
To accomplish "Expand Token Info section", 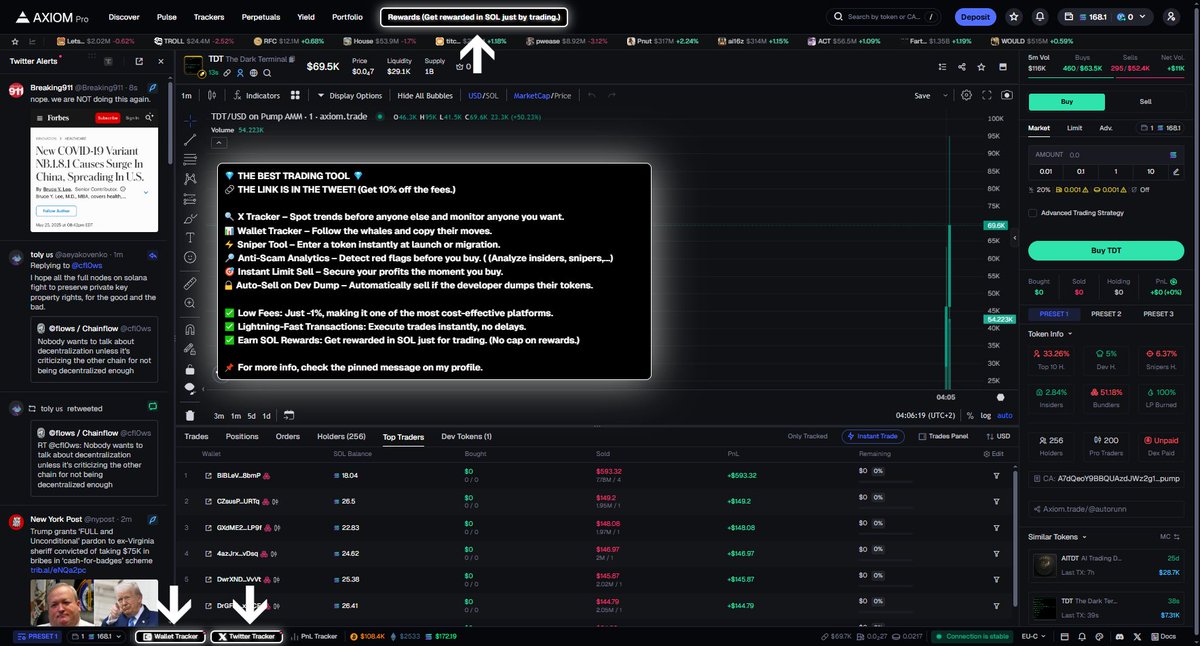I will (x=1049, y=334).
